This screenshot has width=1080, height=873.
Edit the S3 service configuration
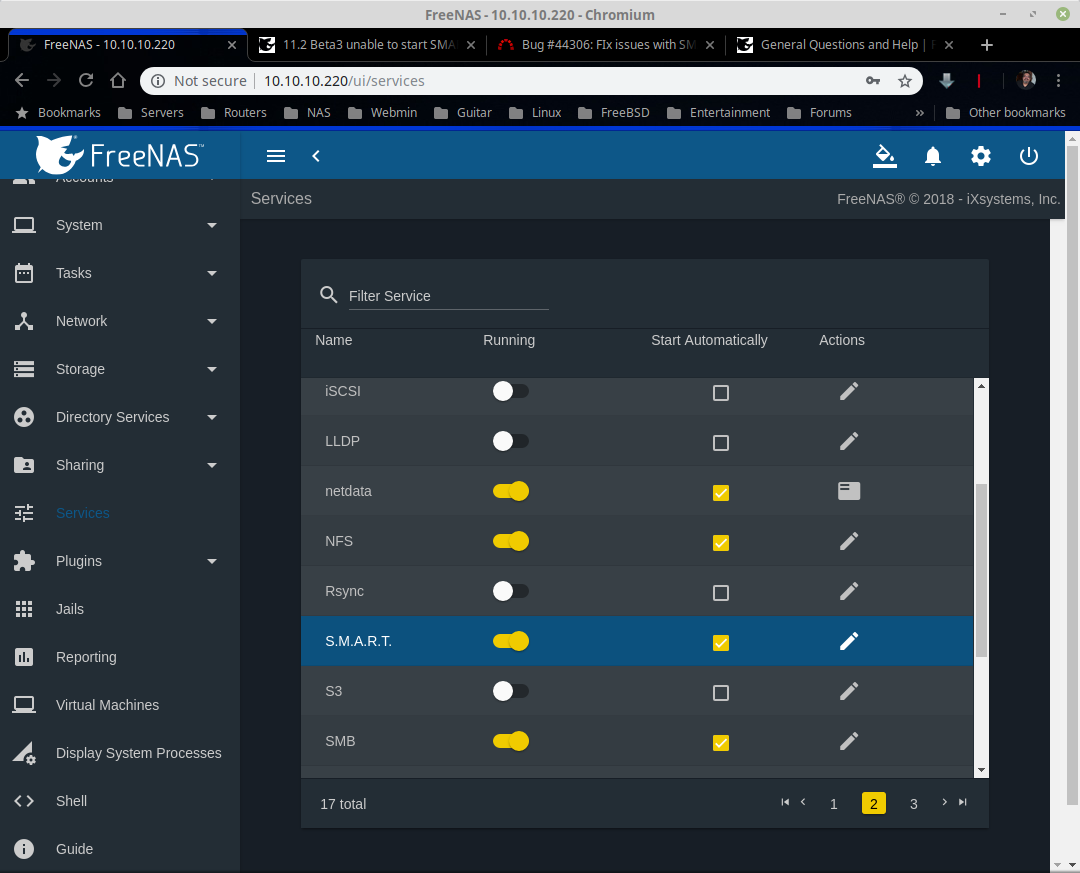[x=849, y=691]
